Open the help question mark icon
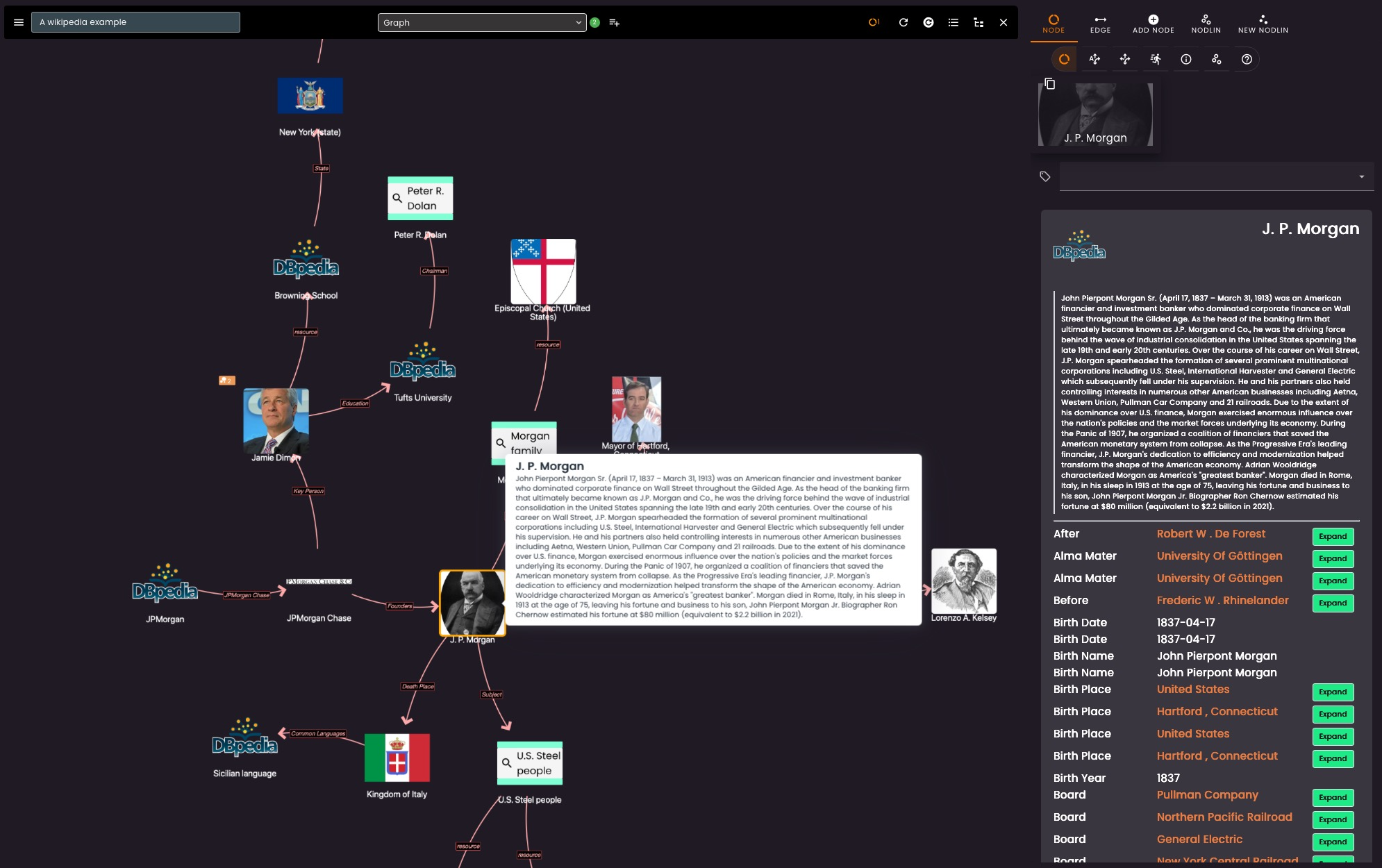 (x=1246, y=59)
